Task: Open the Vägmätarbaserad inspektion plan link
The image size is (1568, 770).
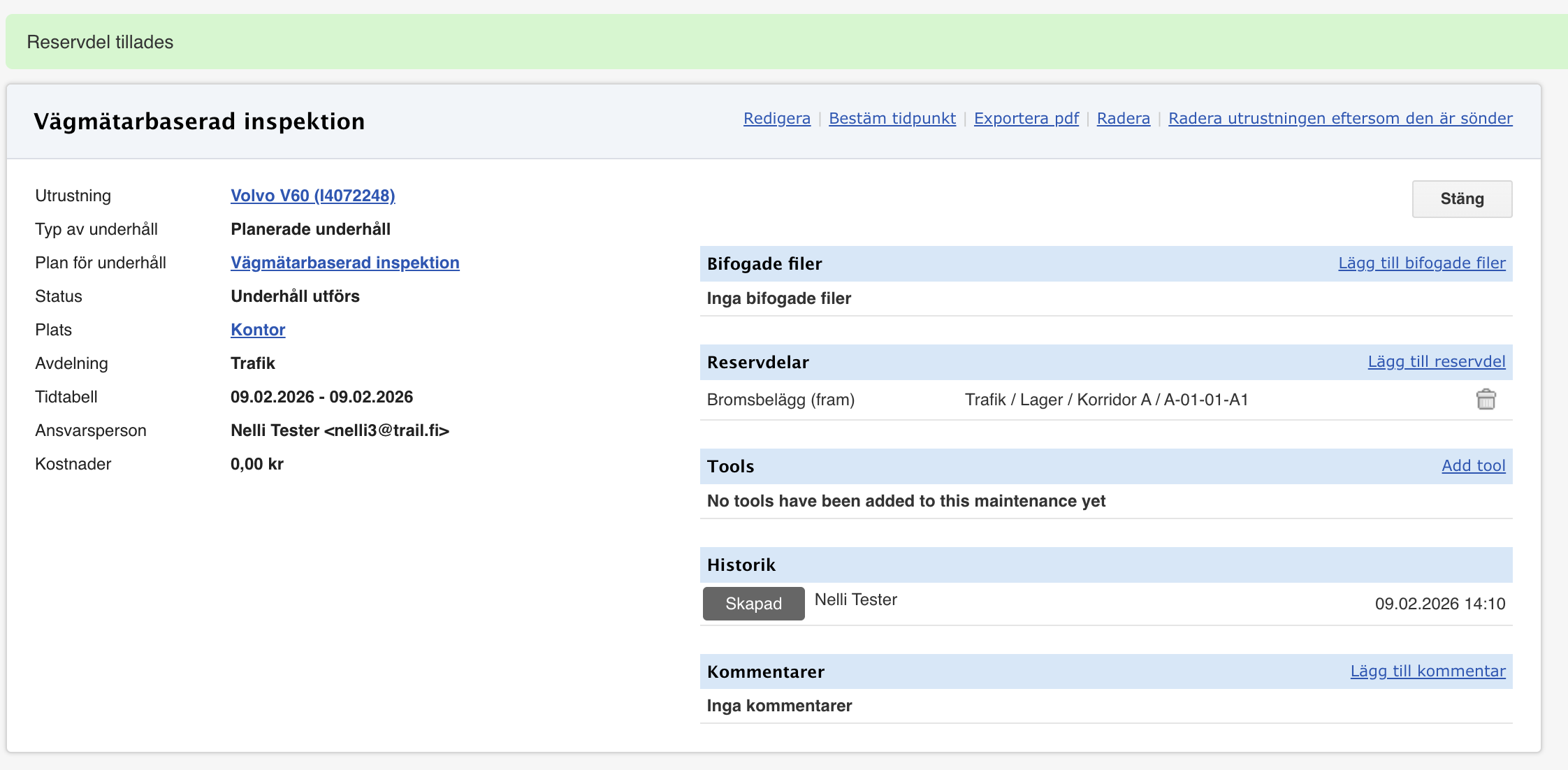Action: tap(344, 263)
